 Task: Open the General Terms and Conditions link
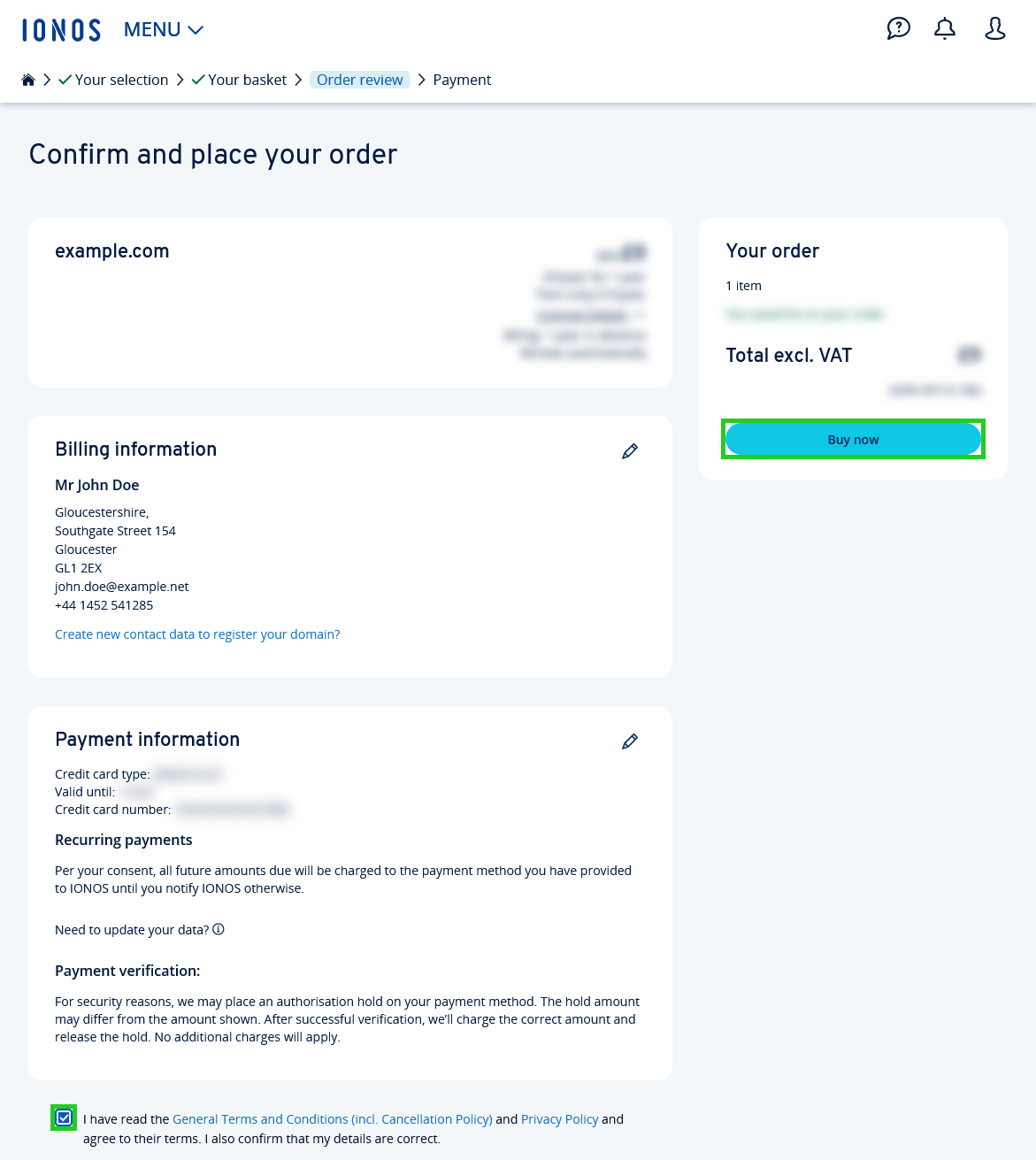point(333,1118)
